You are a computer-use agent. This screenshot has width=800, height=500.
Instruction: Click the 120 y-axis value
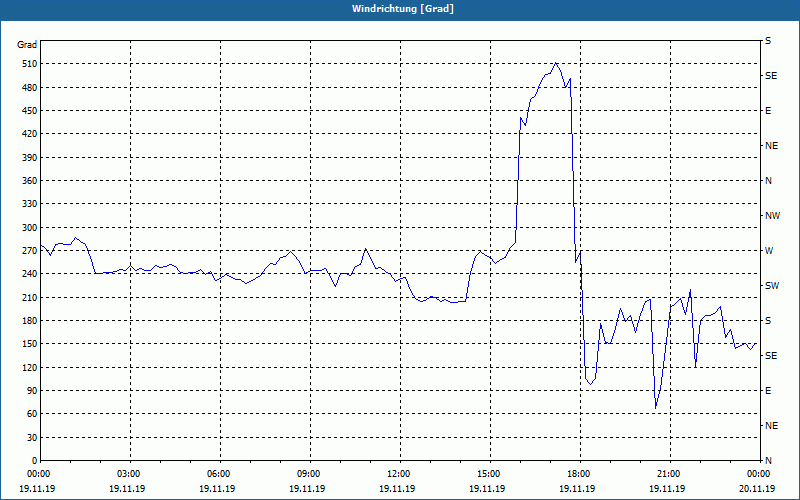(x=29, y=367)
